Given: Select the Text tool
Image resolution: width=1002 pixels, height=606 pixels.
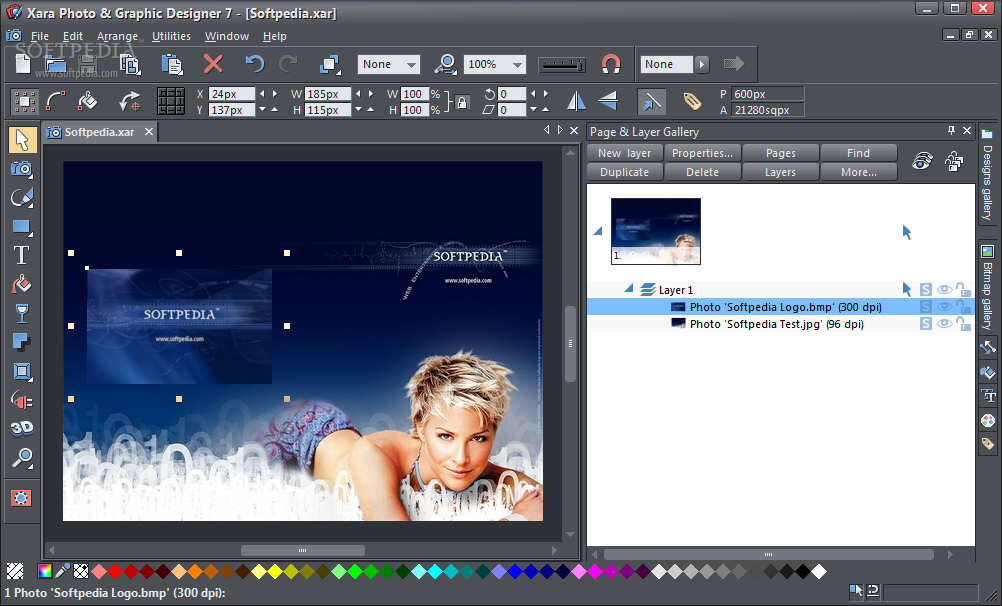Looking at the screenshot, I should [x=22, y=256].
